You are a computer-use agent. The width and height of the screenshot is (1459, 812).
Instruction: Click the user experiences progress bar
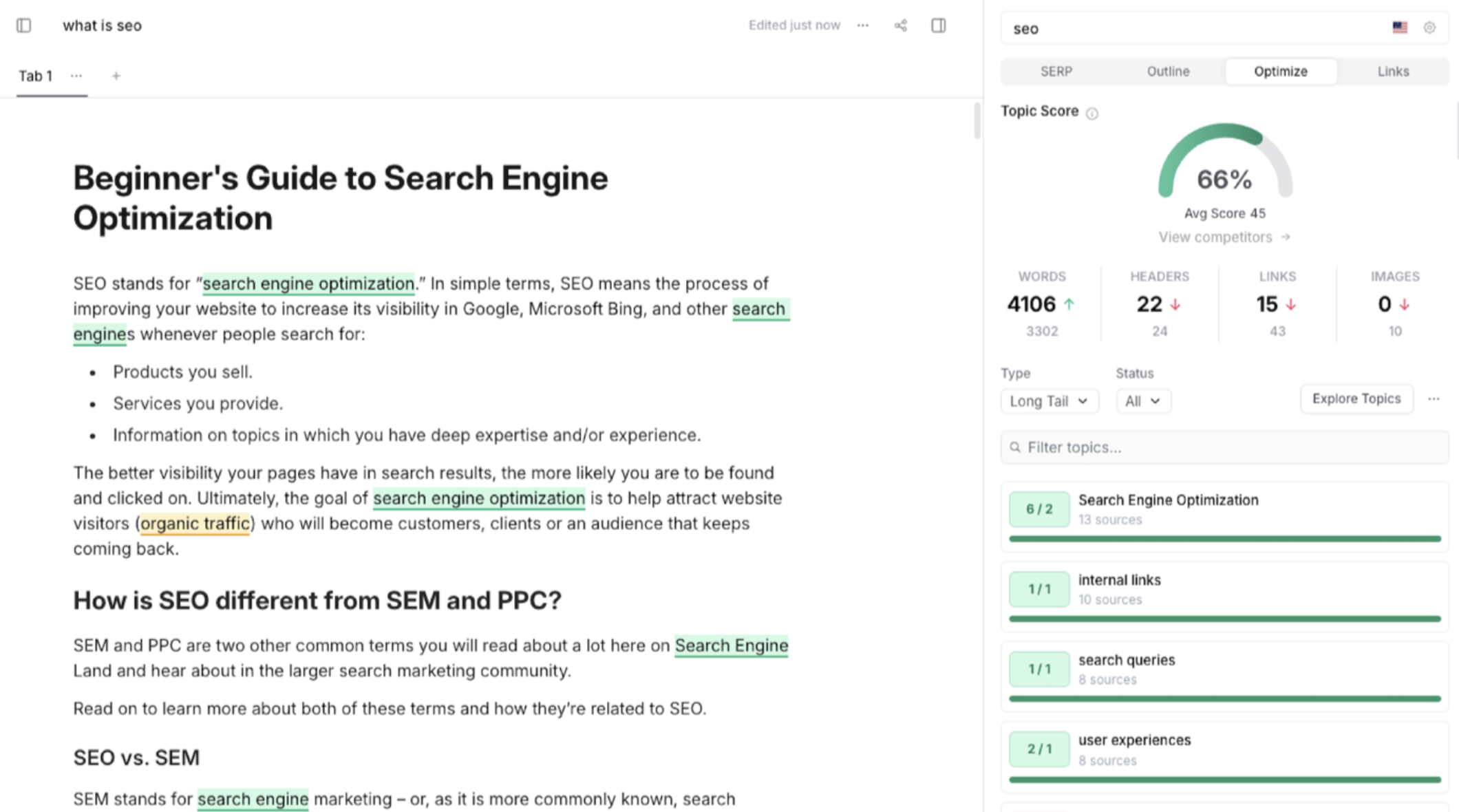click(1225, 780)
